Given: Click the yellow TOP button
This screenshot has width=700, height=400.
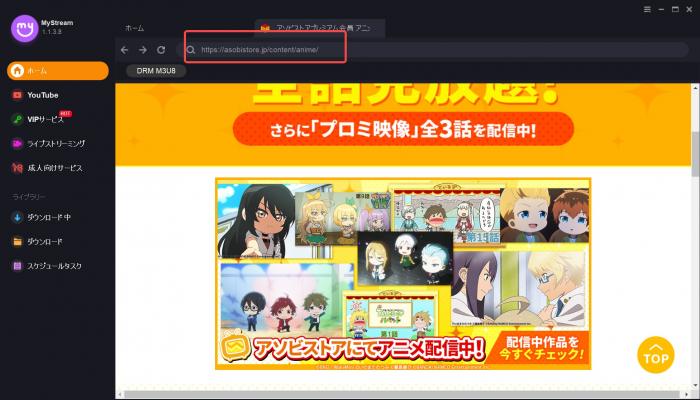Looking at the screenshot, I should (656, 355).
